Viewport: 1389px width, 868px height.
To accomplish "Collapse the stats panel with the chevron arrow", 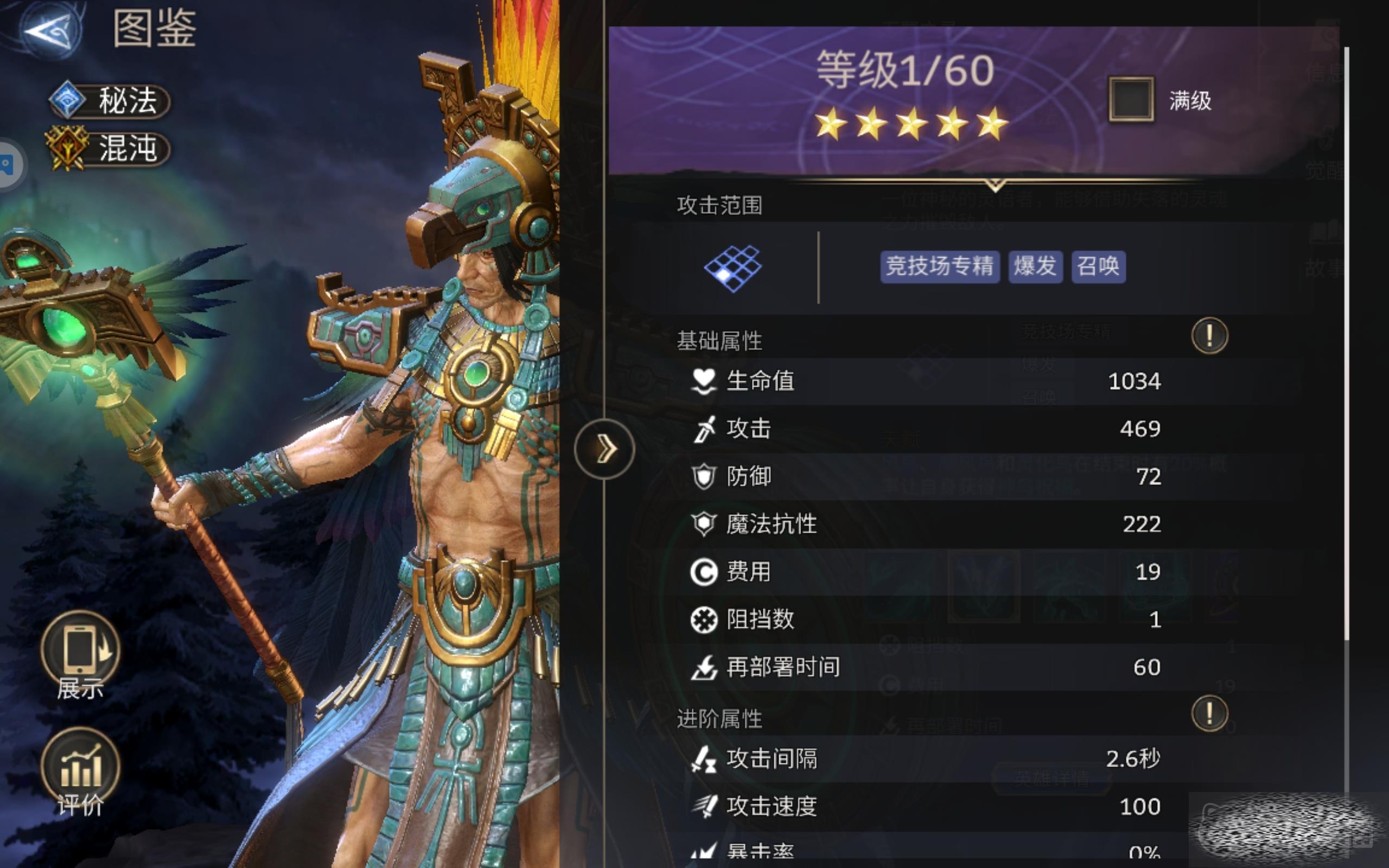I will coord(604,448).
